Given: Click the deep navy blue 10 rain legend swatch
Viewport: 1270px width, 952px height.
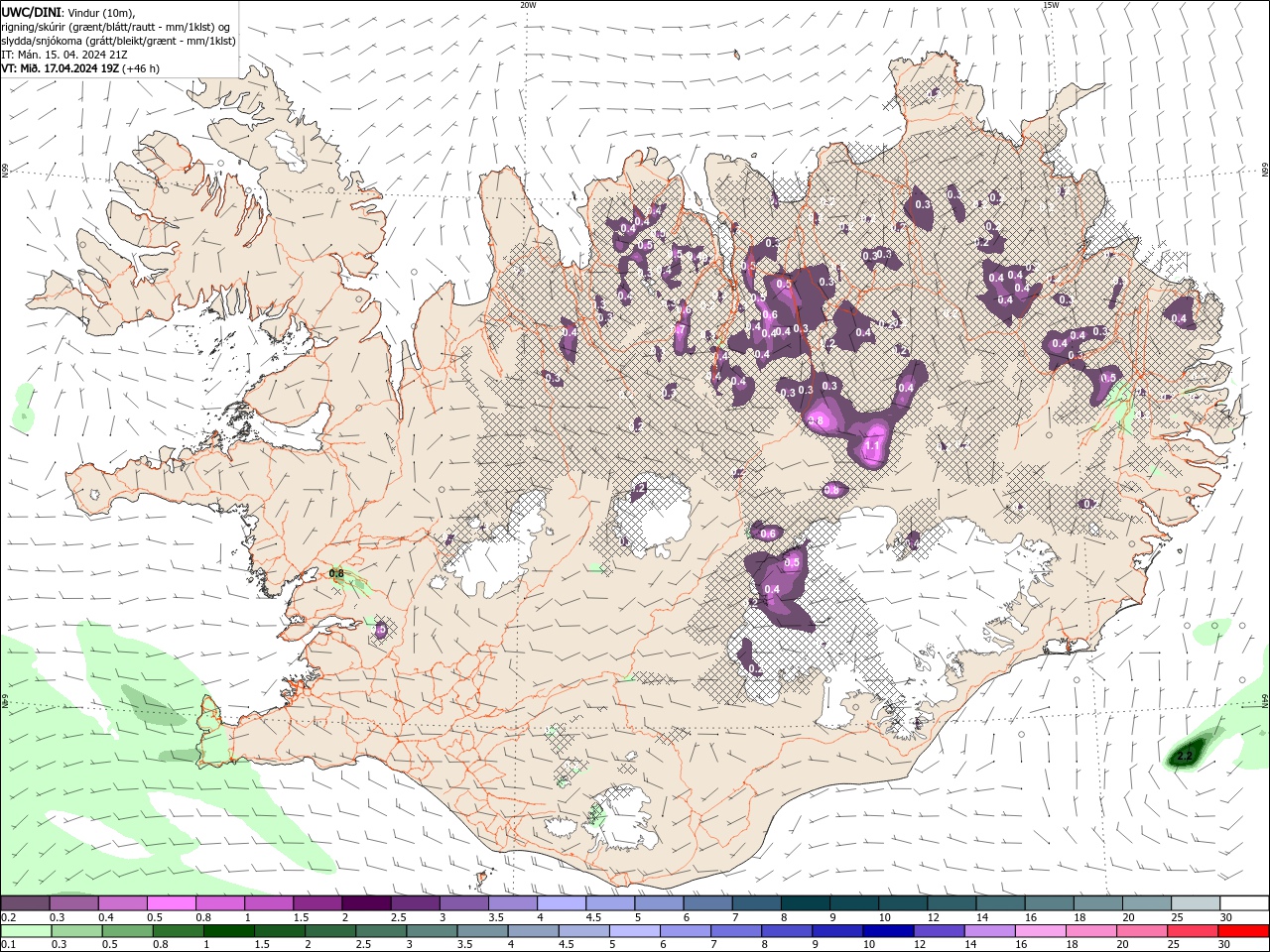Looking at the screenshot, I should 886,931.
